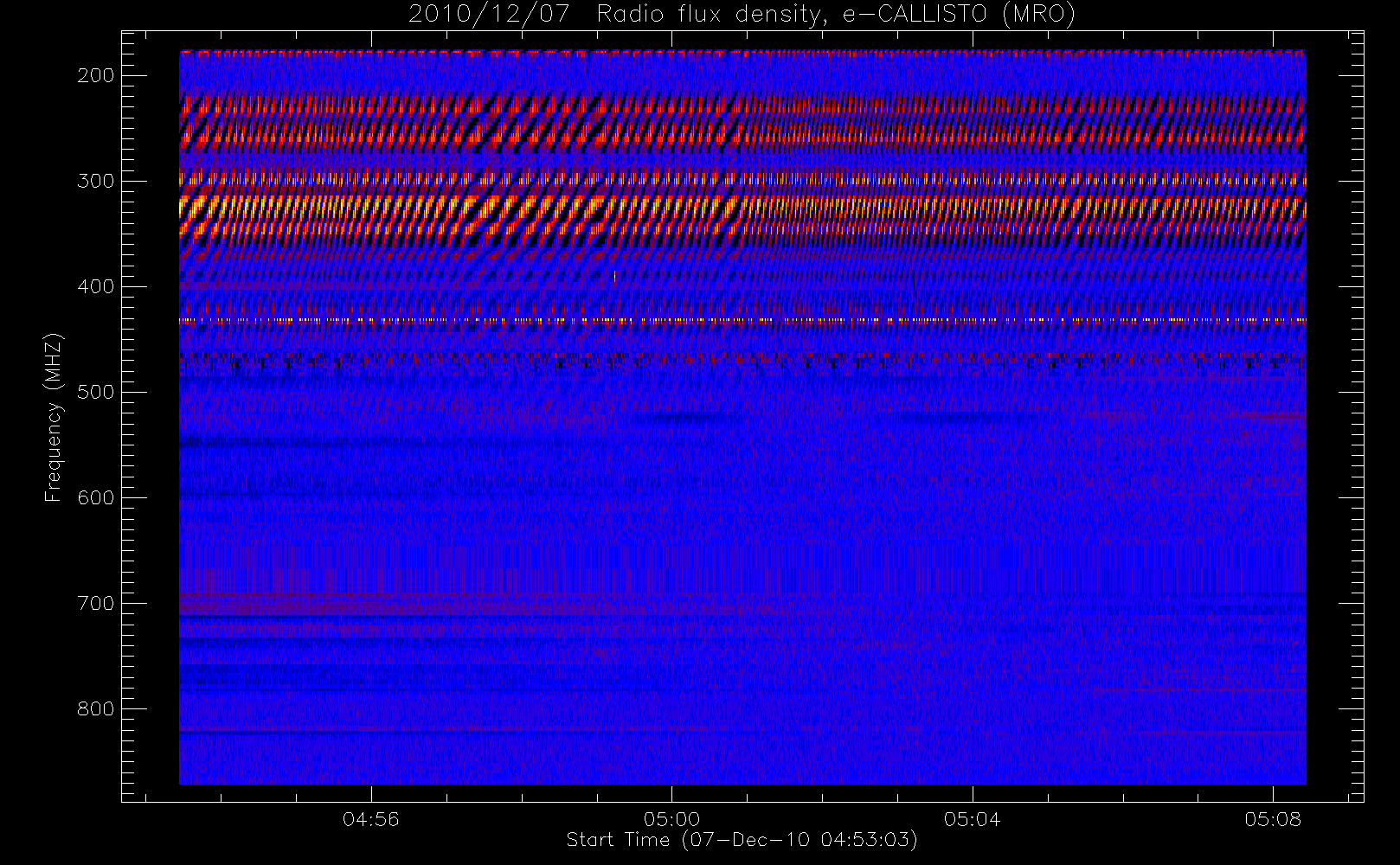Click the 800 frequency tick label
Image resolution: width=1400 pixels, height=865 pixels.
[x=96, y=708]
